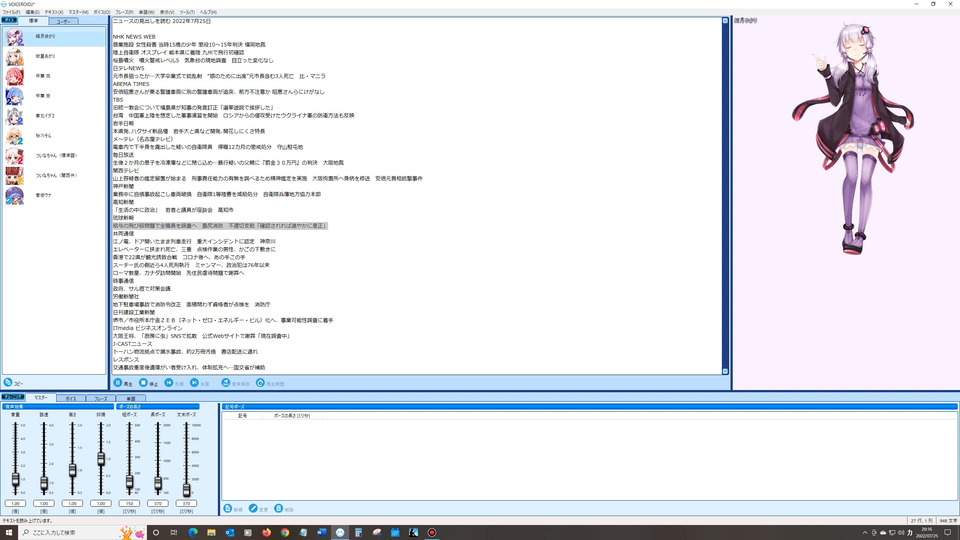Switch to the マスター tuning tab
Viewport: 960px width, 540px height.
coord(40,398)
